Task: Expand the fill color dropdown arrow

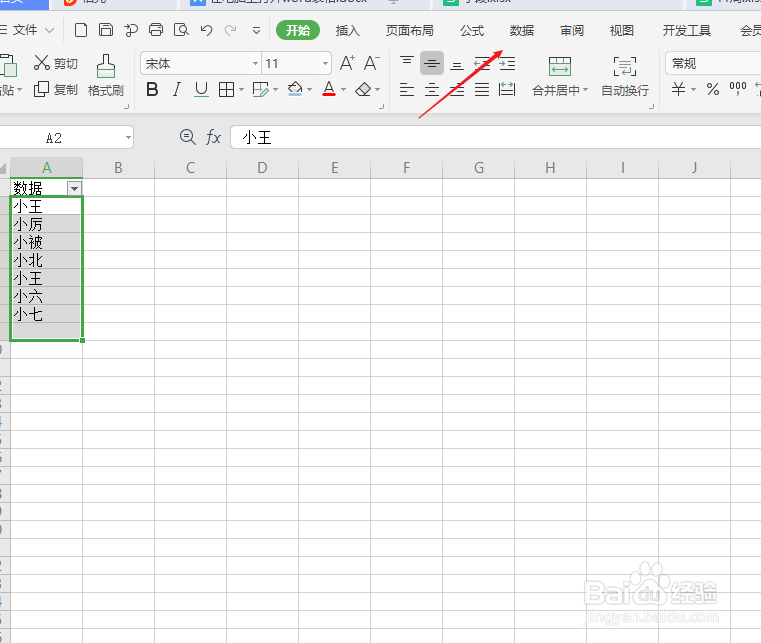Action: tap(310, 90)
